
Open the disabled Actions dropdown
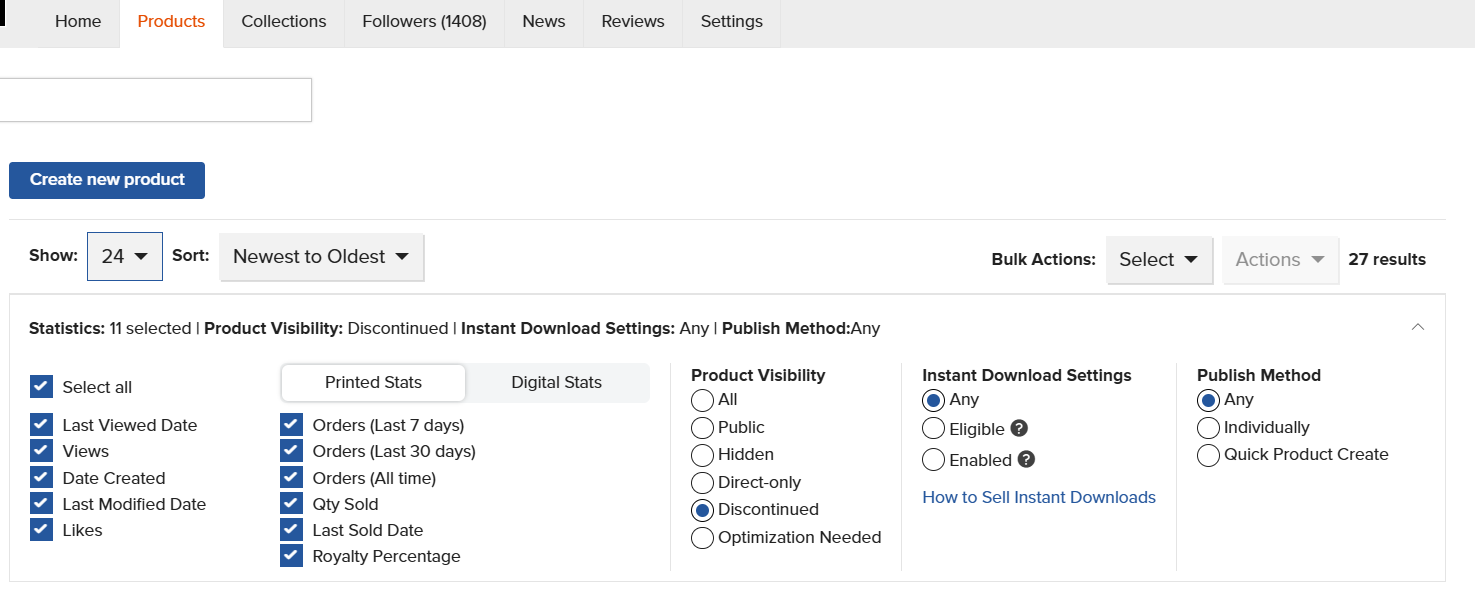[x=1281, y=260]
